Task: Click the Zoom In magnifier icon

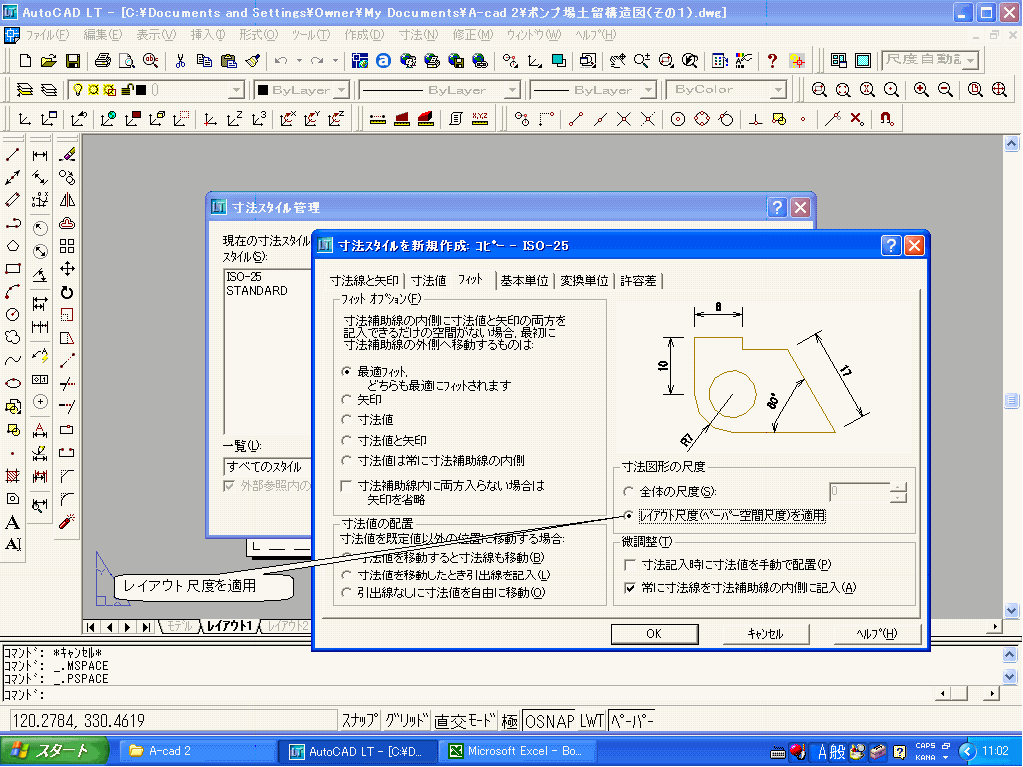Action: (x=921, y=89)
